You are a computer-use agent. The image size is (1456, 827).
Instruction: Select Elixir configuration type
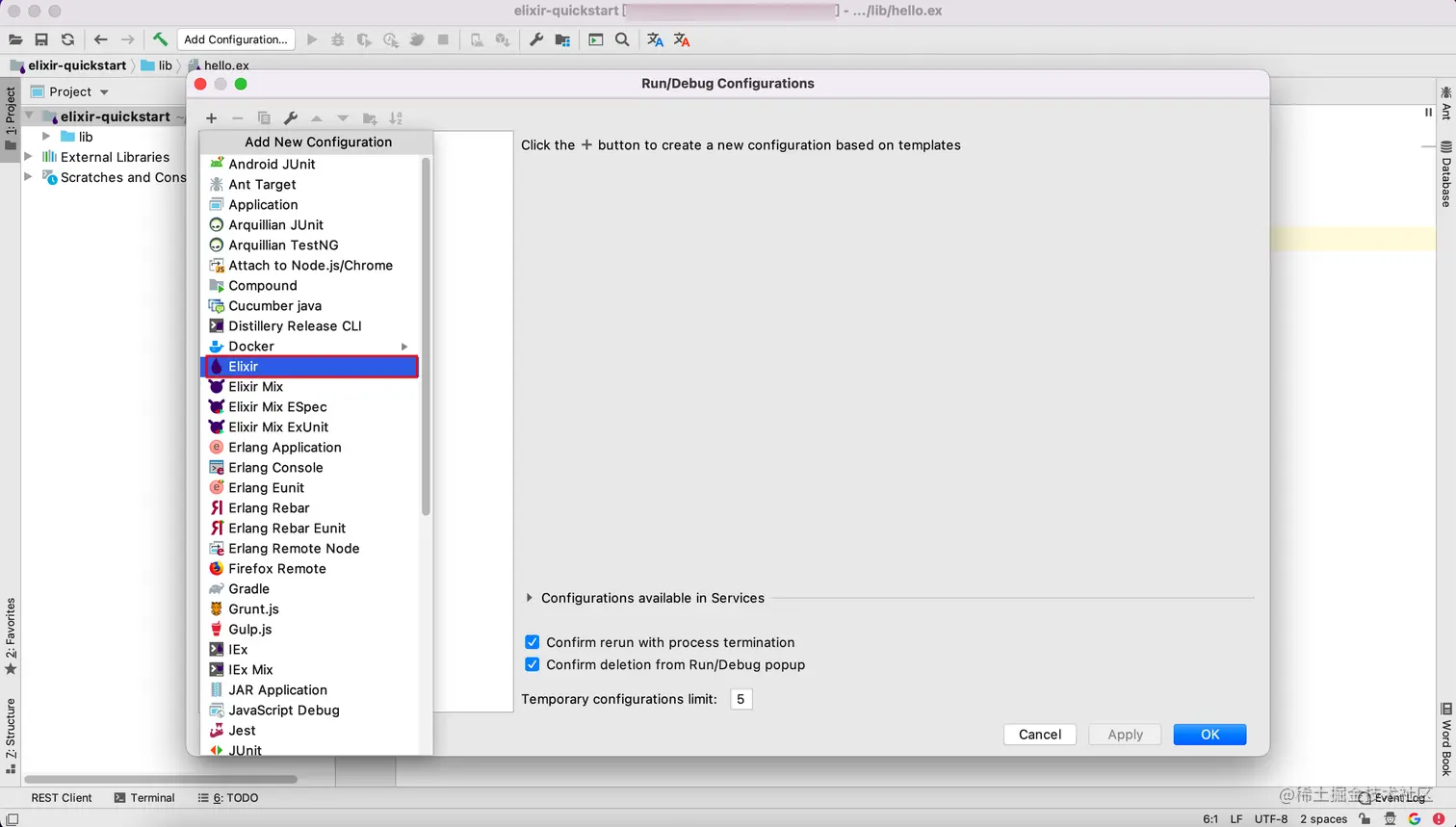click(x=310, y=366)
